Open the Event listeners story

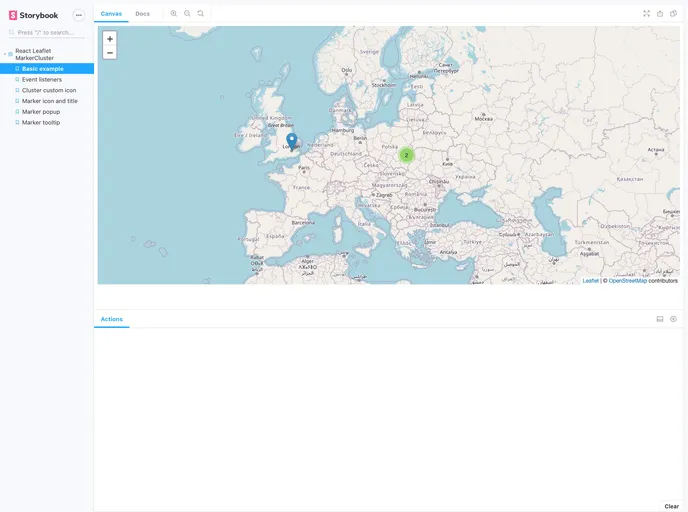(x=42, y=79)
